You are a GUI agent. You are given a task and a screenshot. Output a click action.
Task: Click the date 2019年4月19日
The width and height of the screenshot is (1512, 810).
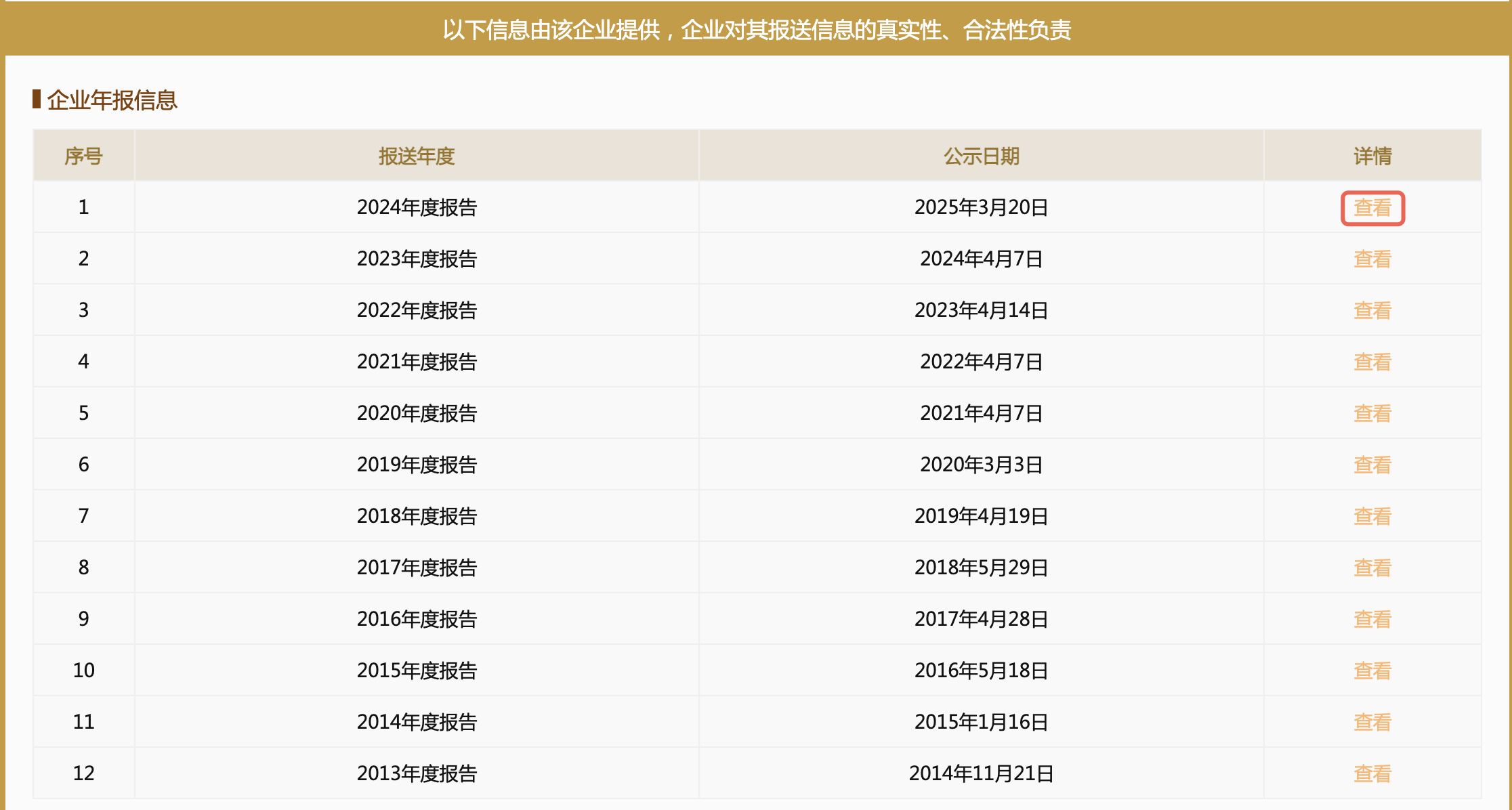(x=982, y=516)
